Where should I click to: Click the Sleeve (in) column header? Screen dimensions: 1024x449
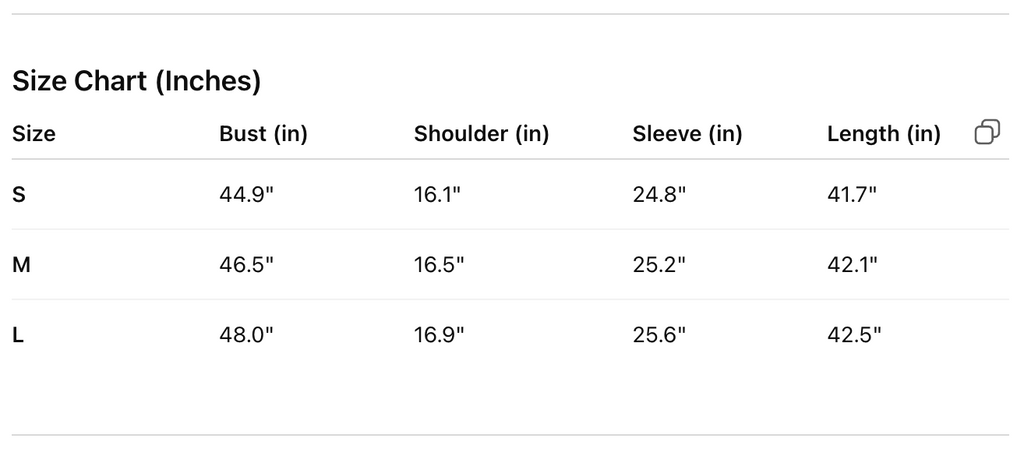pos(687,134)
